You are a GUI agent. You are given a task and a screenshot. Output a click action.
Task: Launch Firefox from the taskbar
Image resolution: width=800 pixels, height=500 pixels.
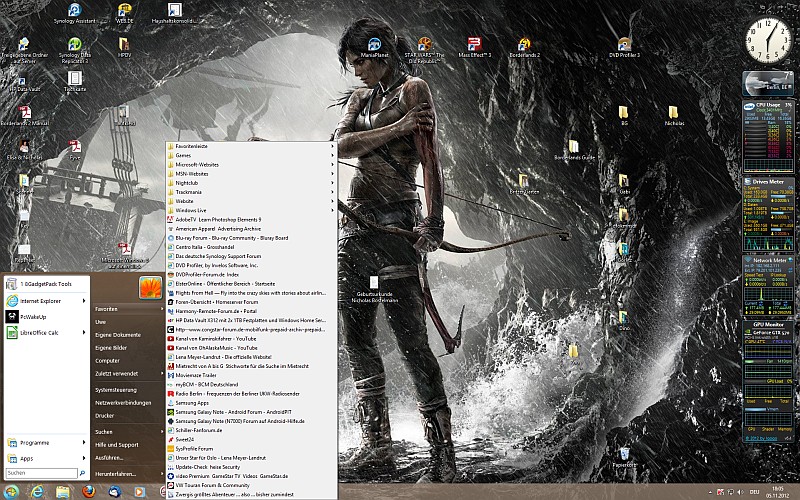(x=89, y=492)
